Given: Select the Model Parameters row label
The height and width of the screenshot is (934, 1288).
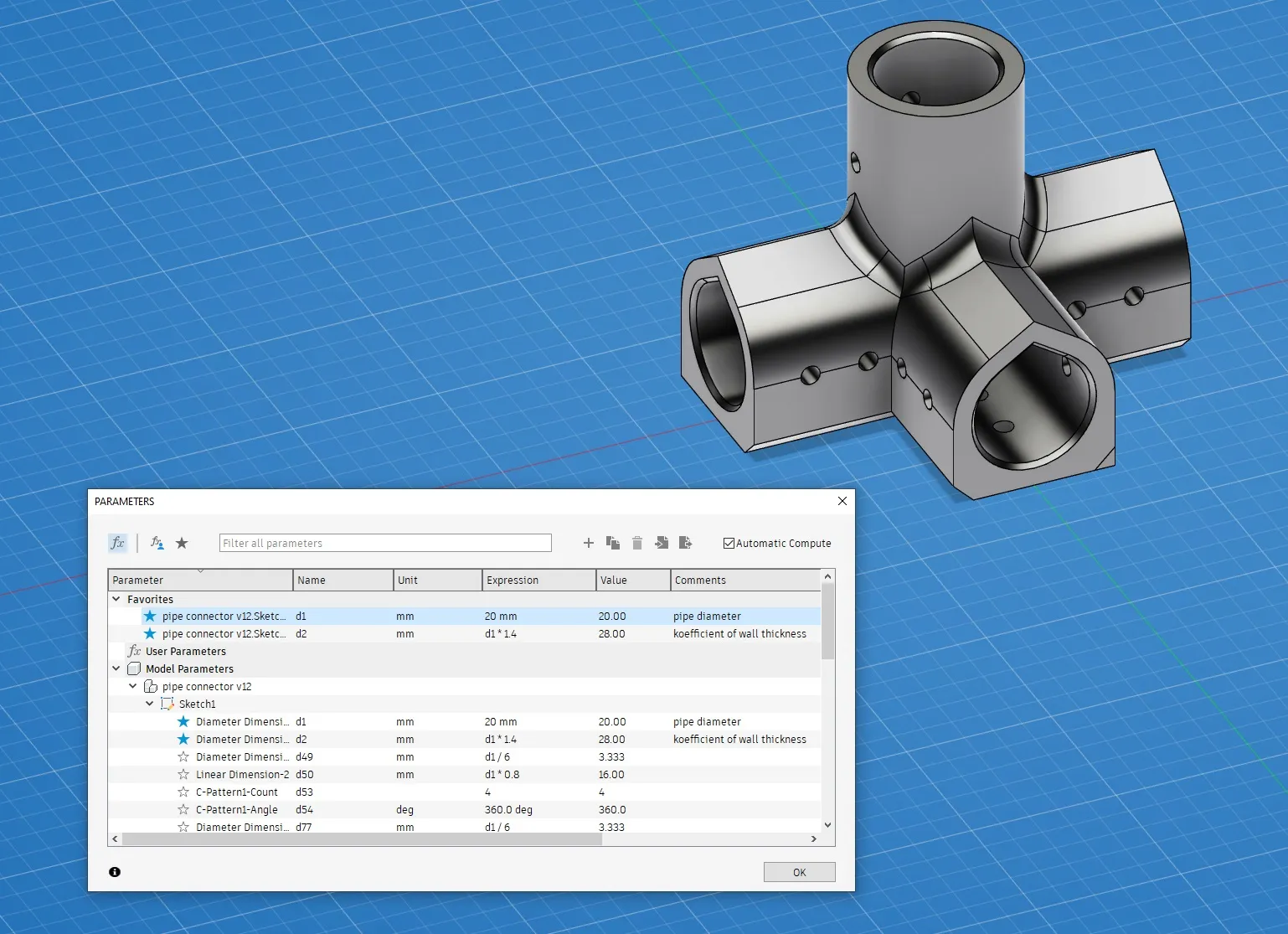Looking at the screenshot, I should [x=189, y=668].
